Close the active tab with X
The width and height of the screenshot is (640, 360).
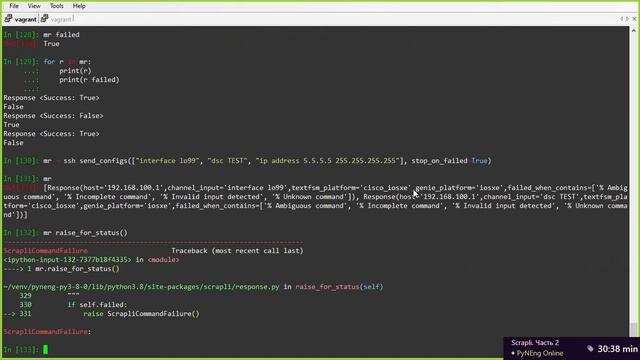(634, 19)
